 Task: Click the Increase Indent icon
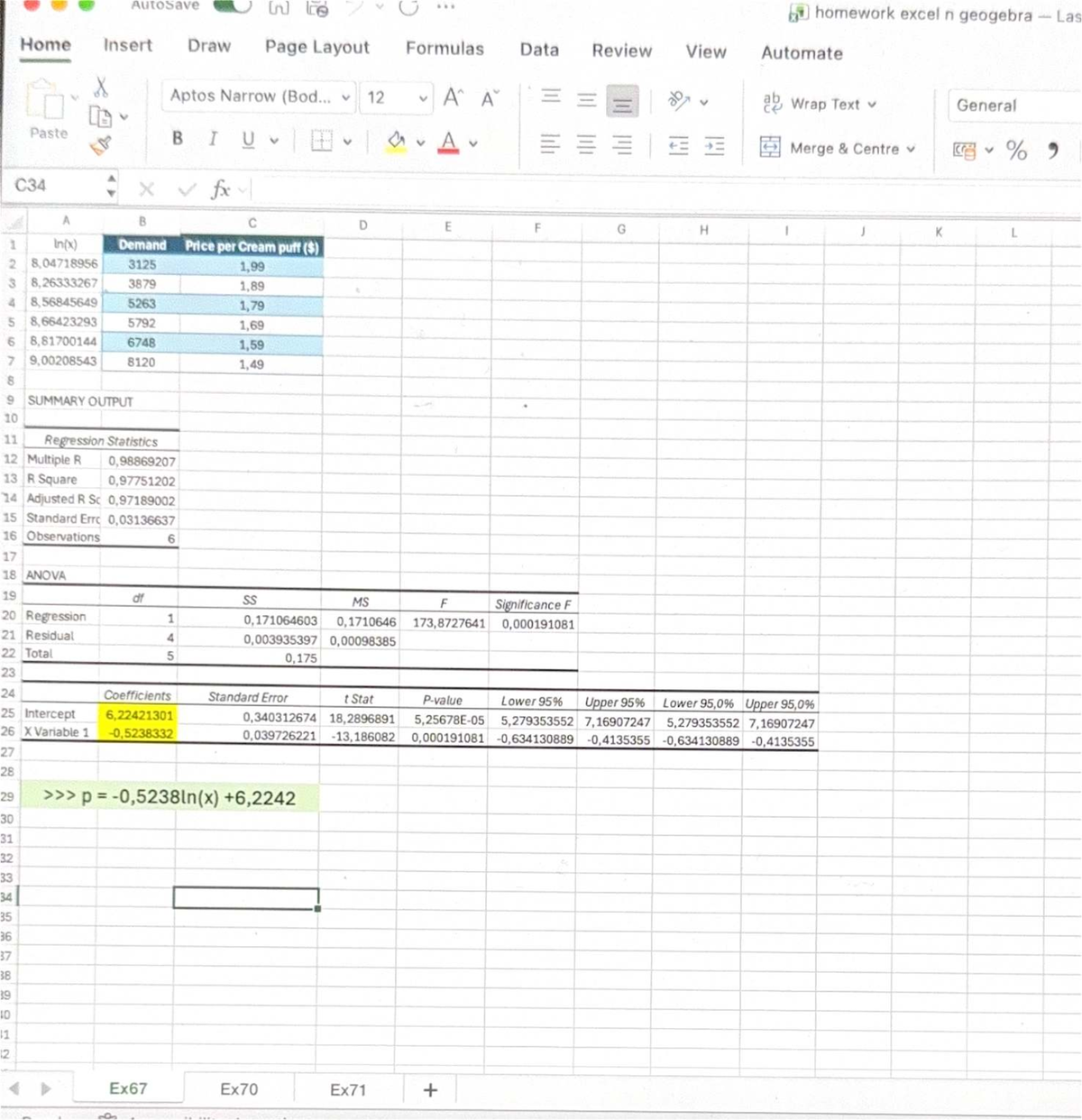[x=713, y=146]
